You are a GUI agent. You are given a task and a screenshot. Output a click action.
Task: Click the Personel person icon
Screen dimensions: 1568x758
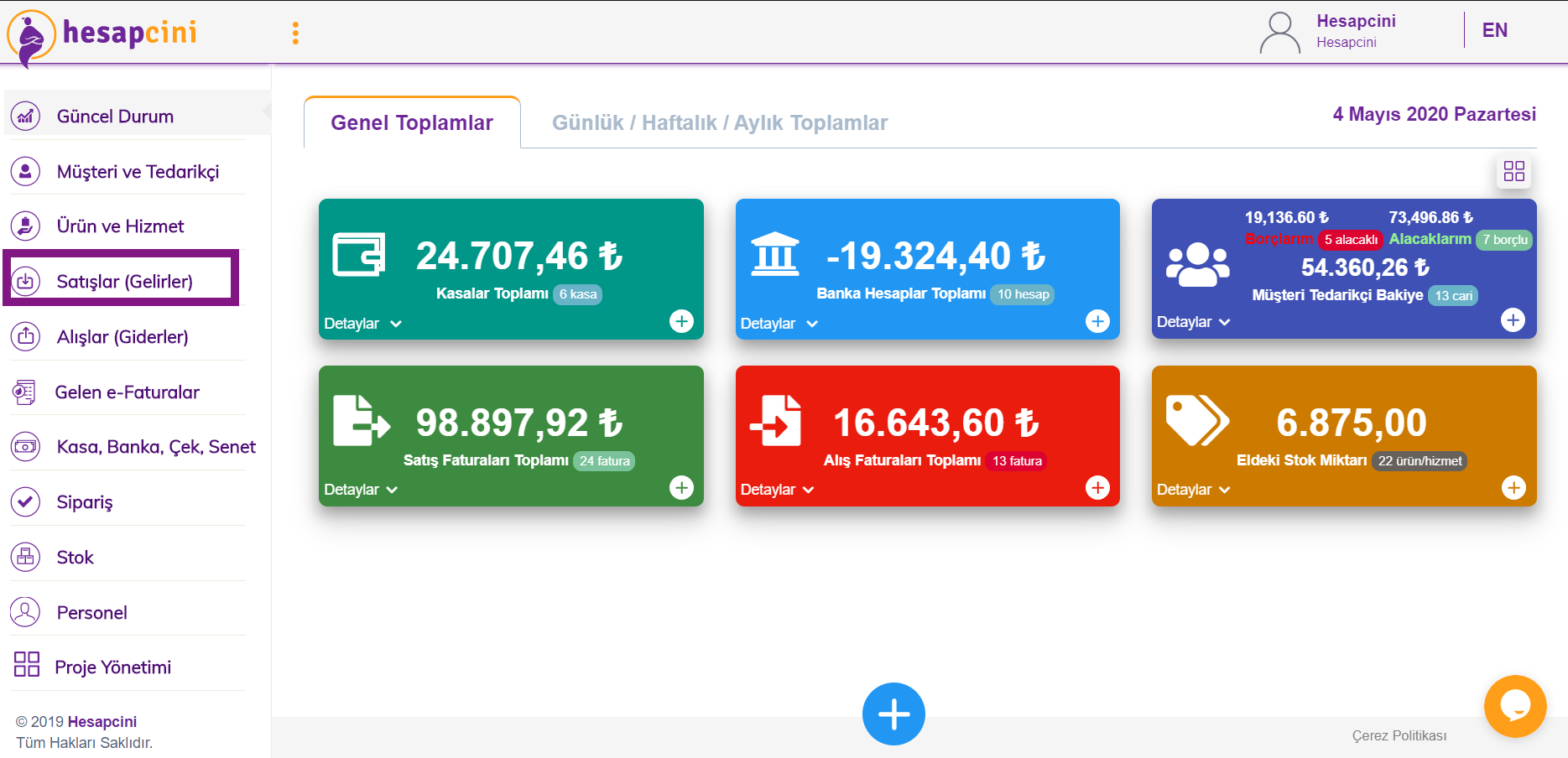(x=25, y=612)
